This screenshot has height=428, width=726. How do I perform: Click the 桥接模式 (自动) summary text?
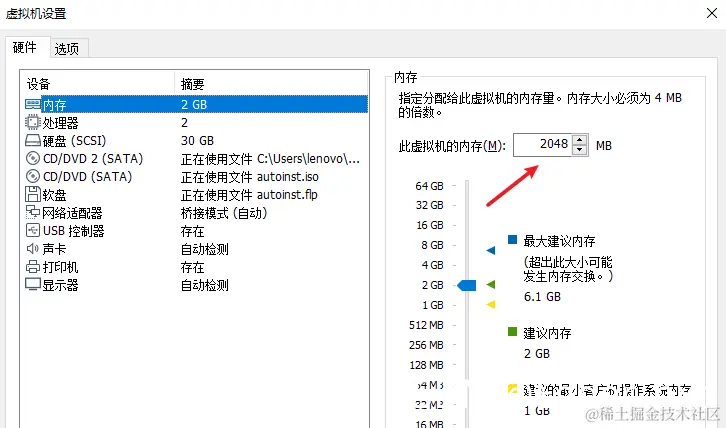pos(224,213)
